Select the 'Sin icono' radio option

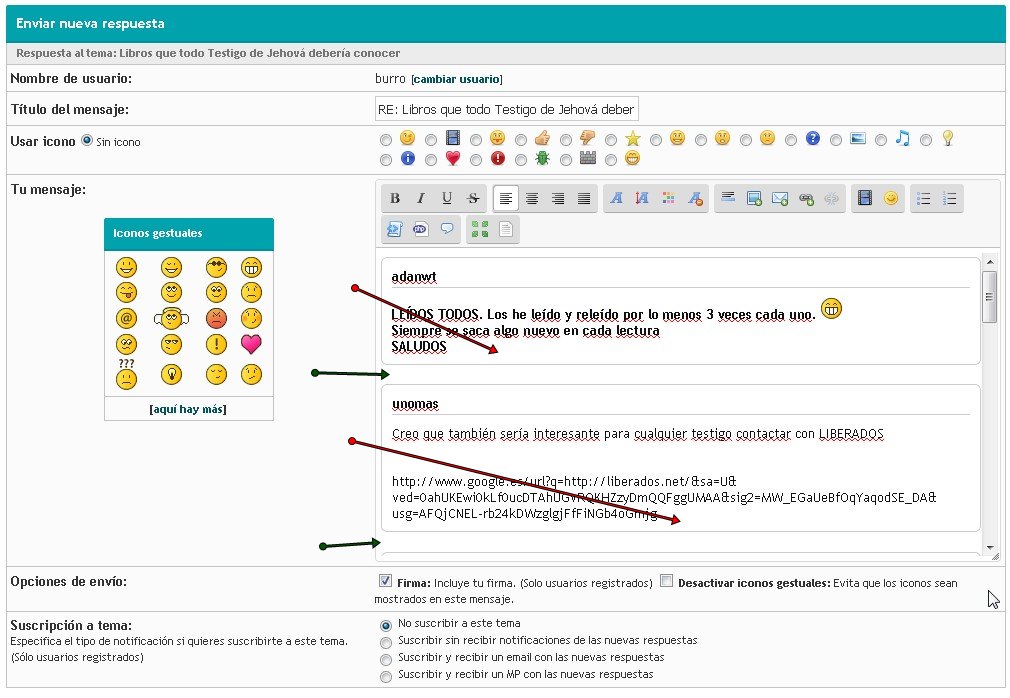pos(86,141)
